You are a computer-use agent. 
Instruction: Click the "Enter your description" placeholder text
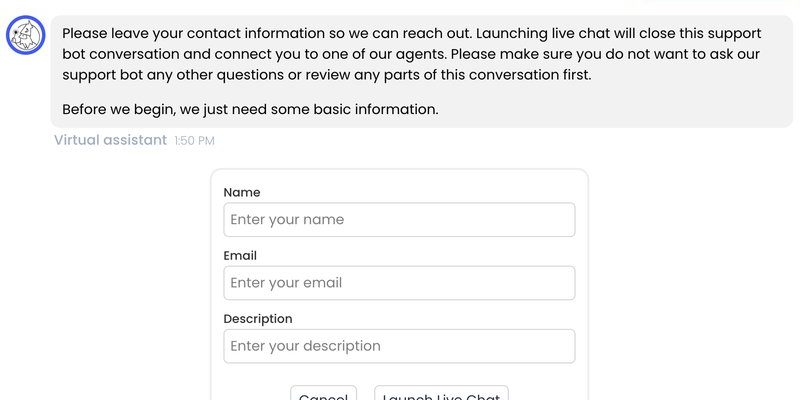pos(305,346)
